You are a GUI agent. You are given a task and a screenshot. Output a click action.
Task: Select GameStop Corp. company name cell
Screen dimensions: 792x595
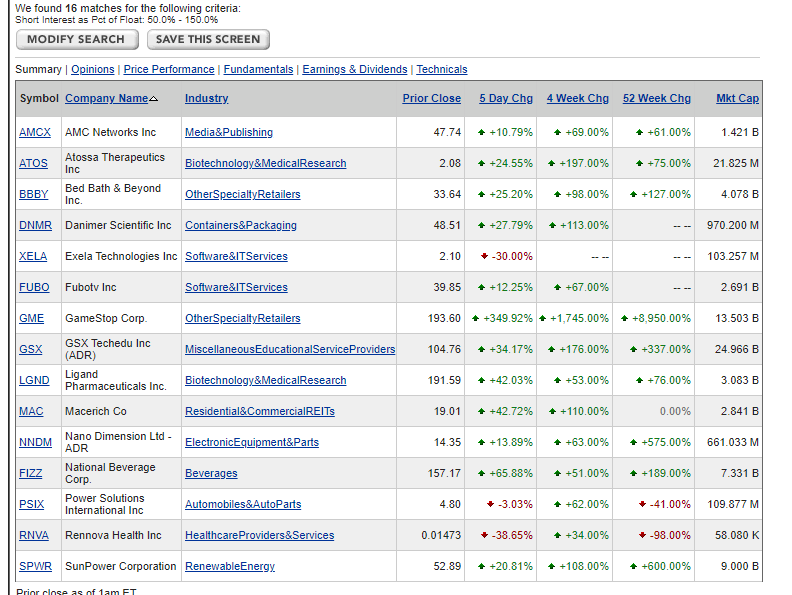point(121,319)
